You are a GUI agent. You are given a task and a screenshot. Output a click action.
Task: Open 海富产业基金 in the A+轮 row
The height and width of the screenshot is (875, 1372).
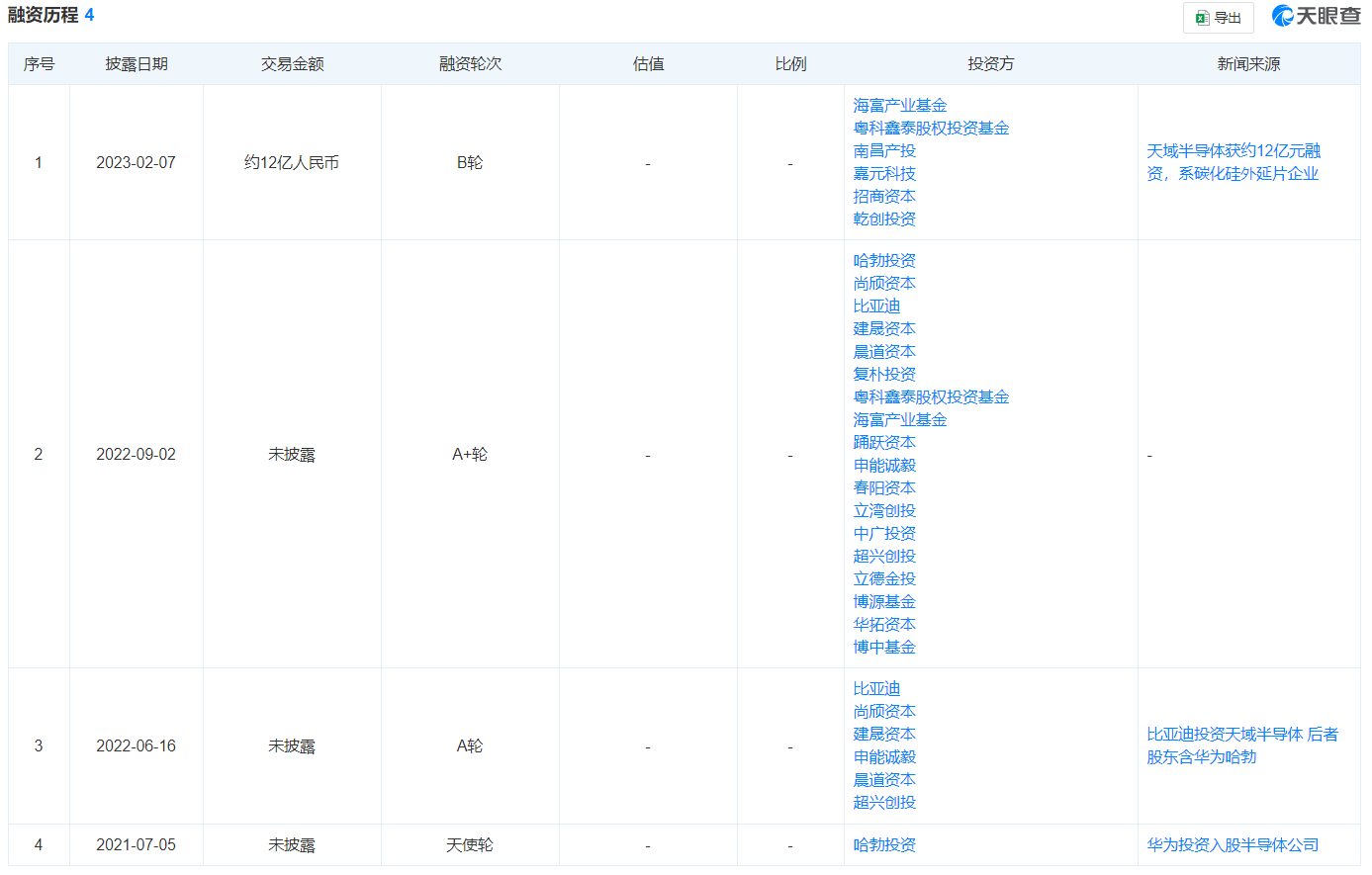pos(900,420)
